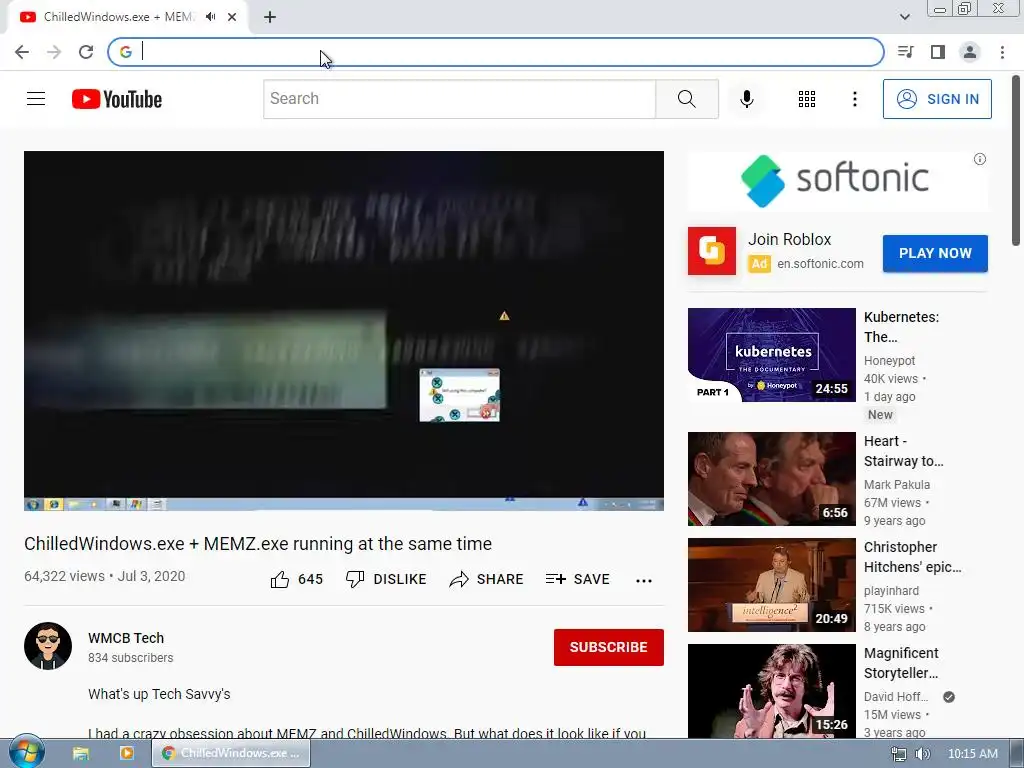Mute tab via speaker icon on tab

pyautogui.click(x=210, y=17)
